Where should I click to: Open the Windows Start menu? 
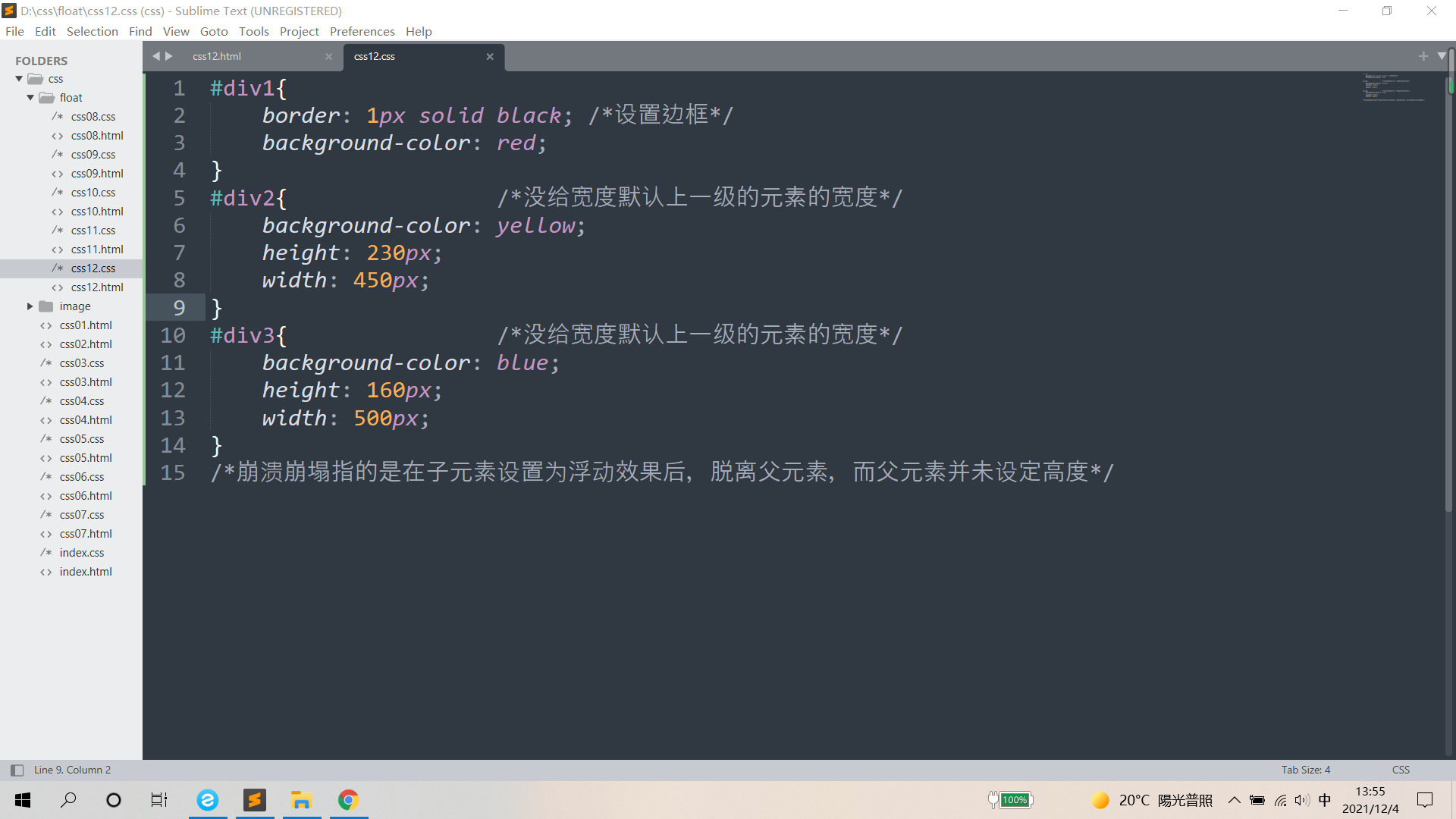click(x=23, y=800)
